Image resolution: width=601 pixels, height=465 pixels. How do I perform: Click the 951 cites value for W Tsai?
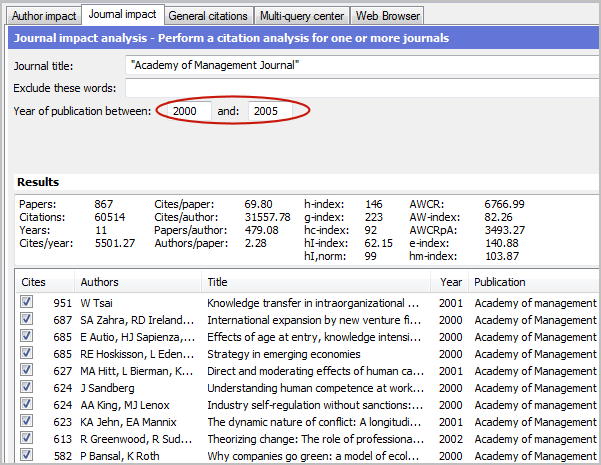[x=62, y=303]
